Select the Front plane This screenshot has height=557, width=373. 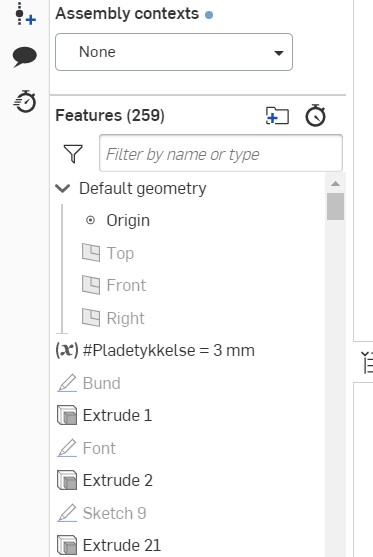[x=114, y=285]
